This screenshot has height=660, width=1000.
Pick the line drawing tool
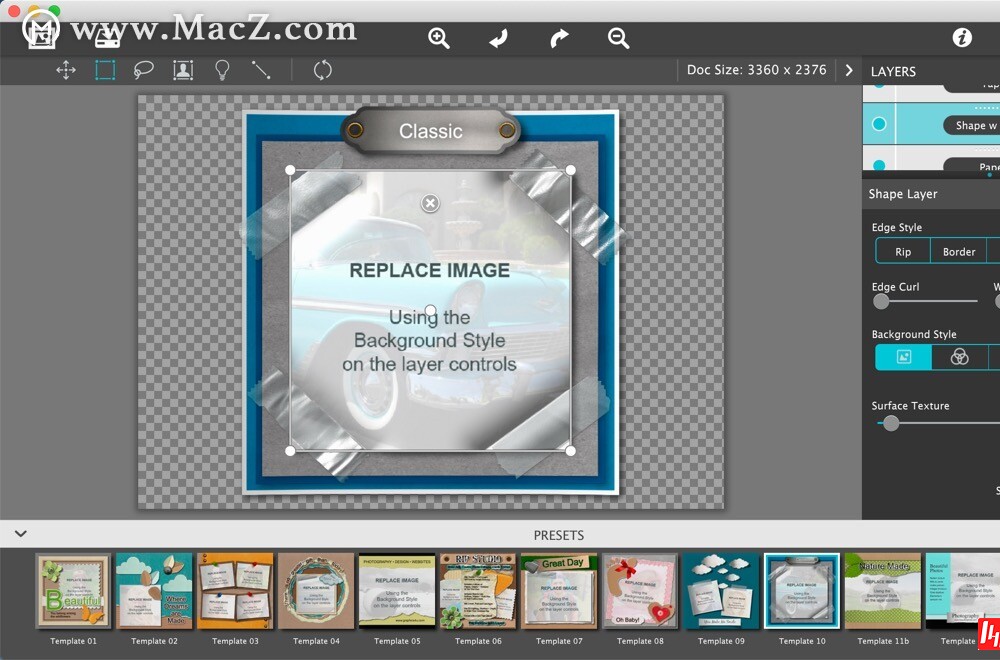(261, 70)
